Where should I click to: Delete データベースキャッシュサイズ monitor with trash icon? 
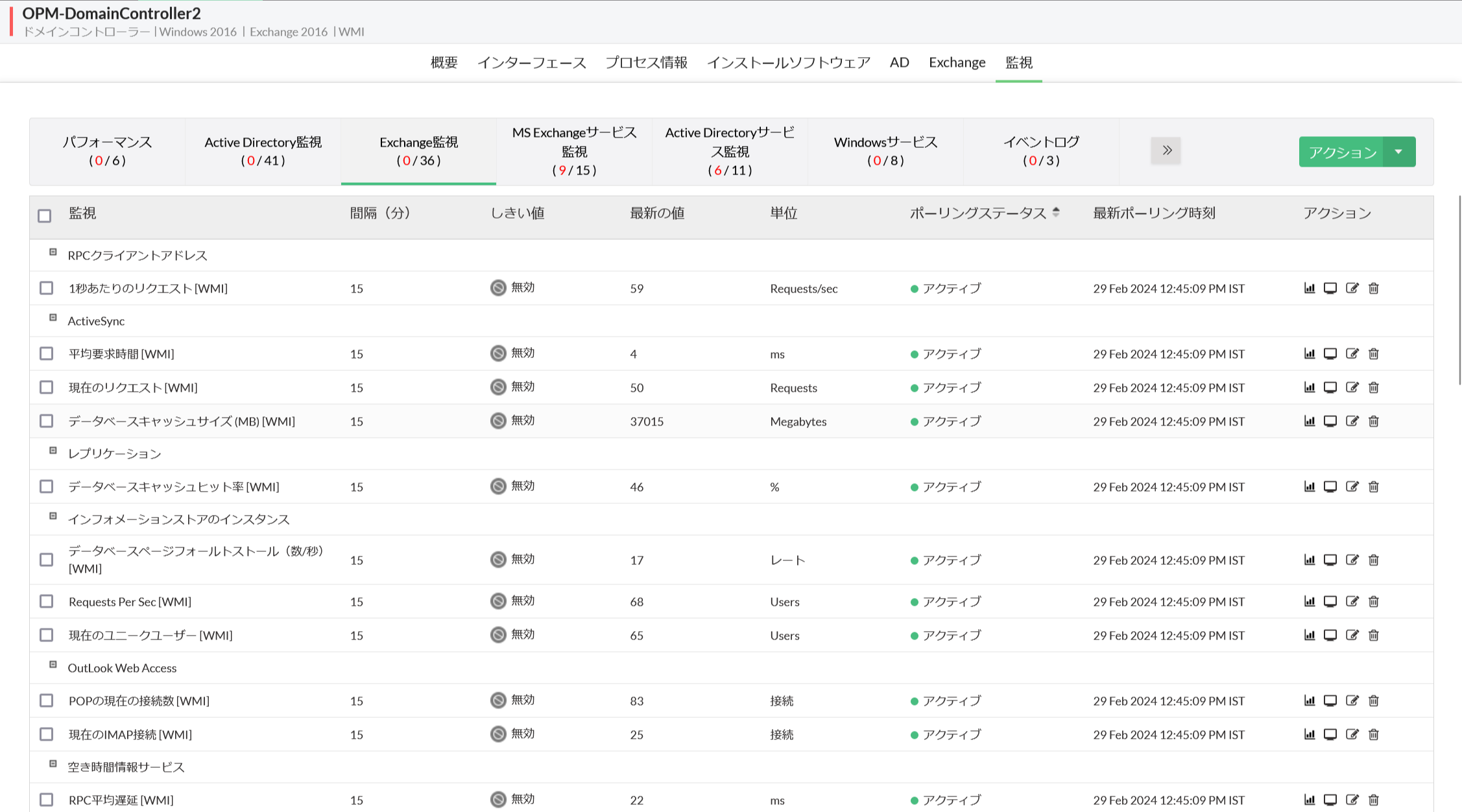pos(1374,421)
